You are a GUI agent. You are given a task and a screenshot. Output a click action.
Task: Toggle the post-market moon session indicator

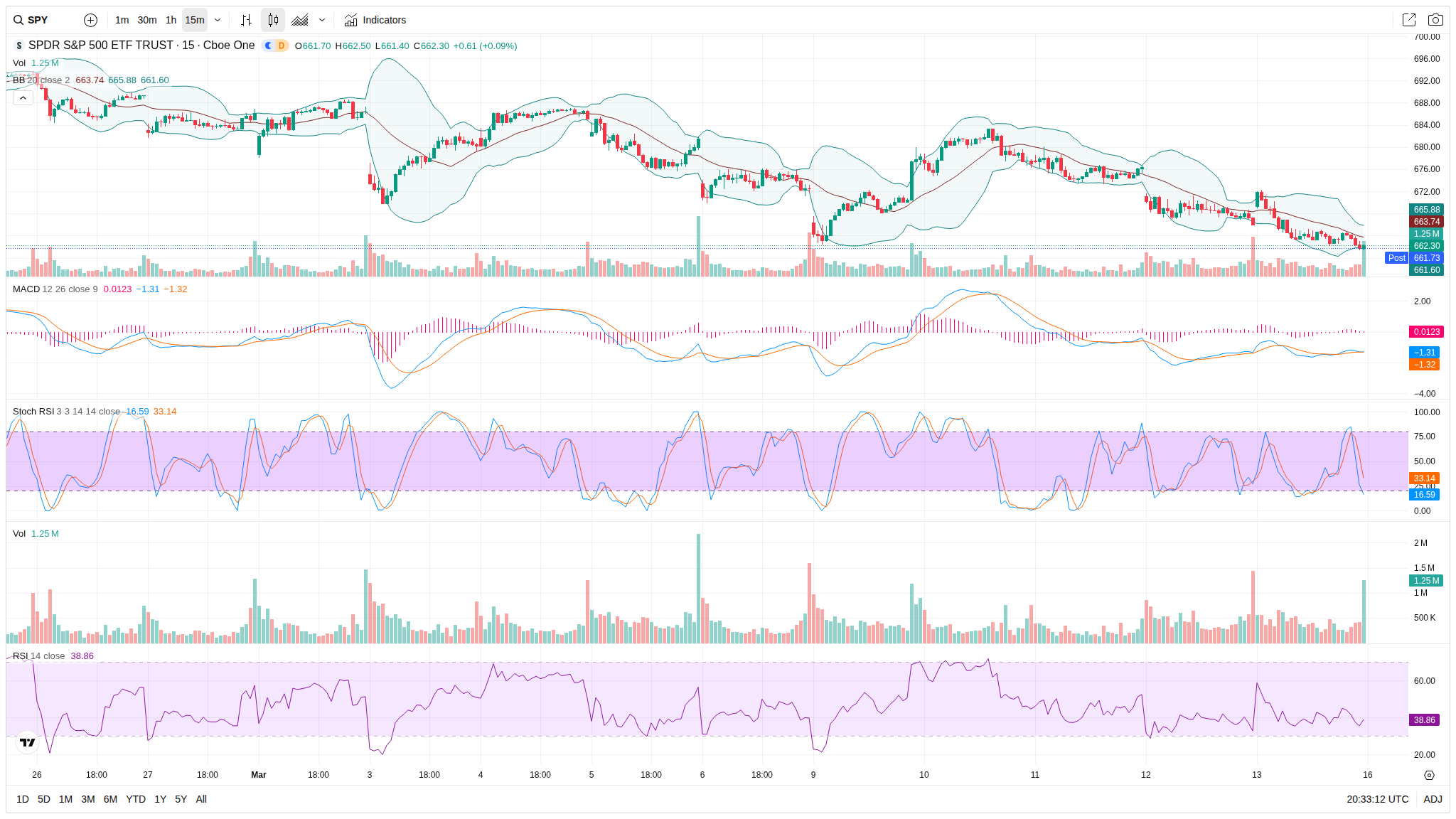pyautogui.click(x=268, y=45)
